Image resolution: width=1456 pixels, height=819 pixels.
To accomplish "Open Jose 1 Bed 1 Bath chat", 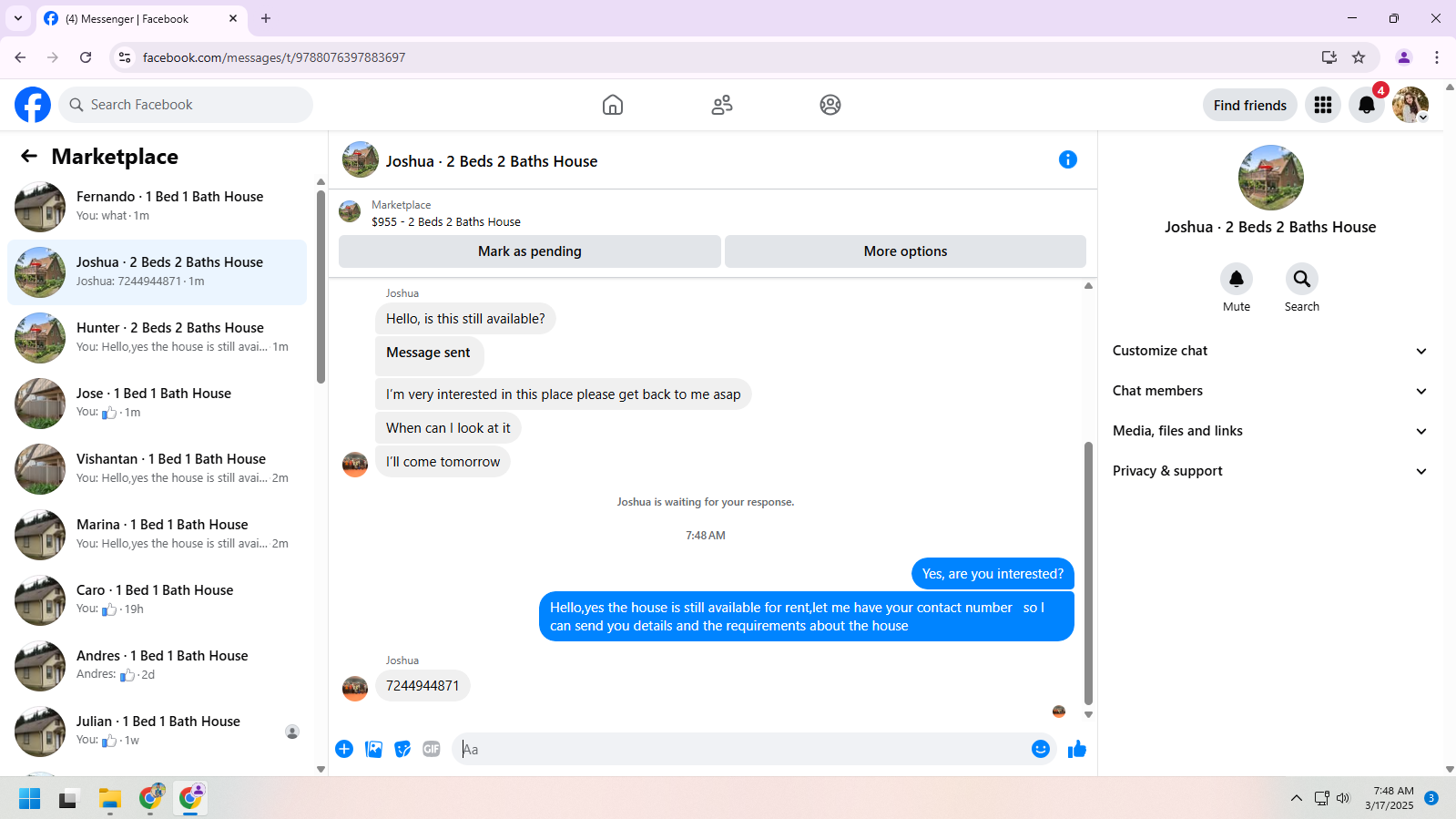I will pyautogui.click(x=157, y=404).
